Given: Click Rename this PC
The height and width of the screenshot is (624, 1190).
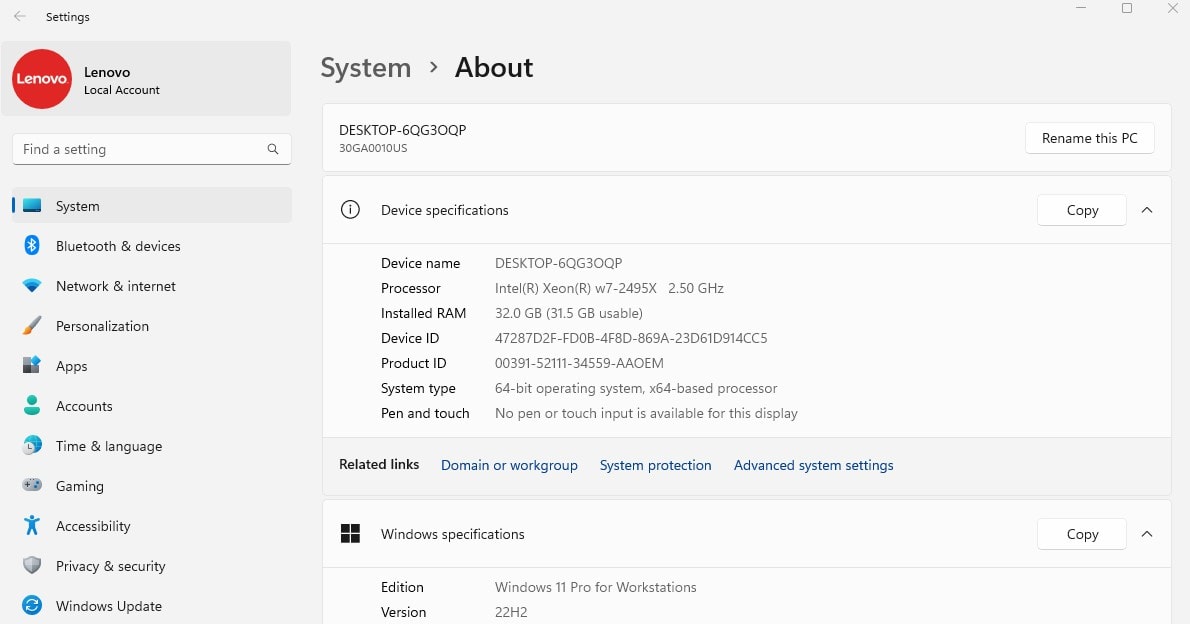Looking at the screenshot, I should point(1089,137).
